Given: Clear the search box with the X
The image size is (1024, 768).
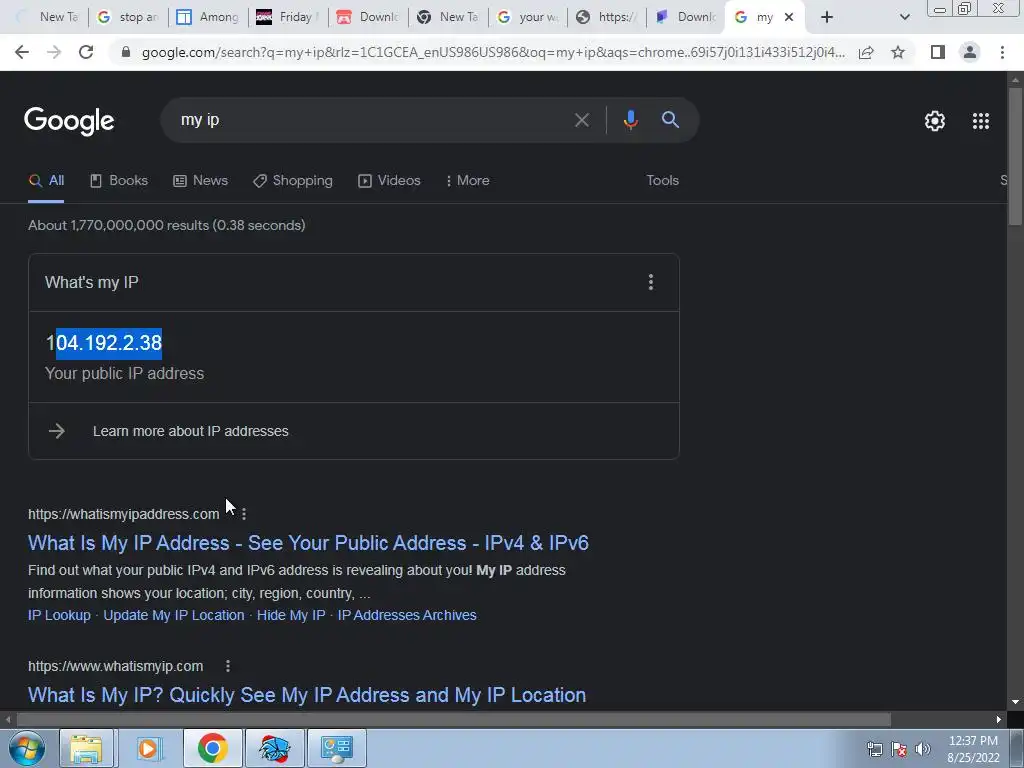Looking at the screenshot, I should tap(581, 120).
